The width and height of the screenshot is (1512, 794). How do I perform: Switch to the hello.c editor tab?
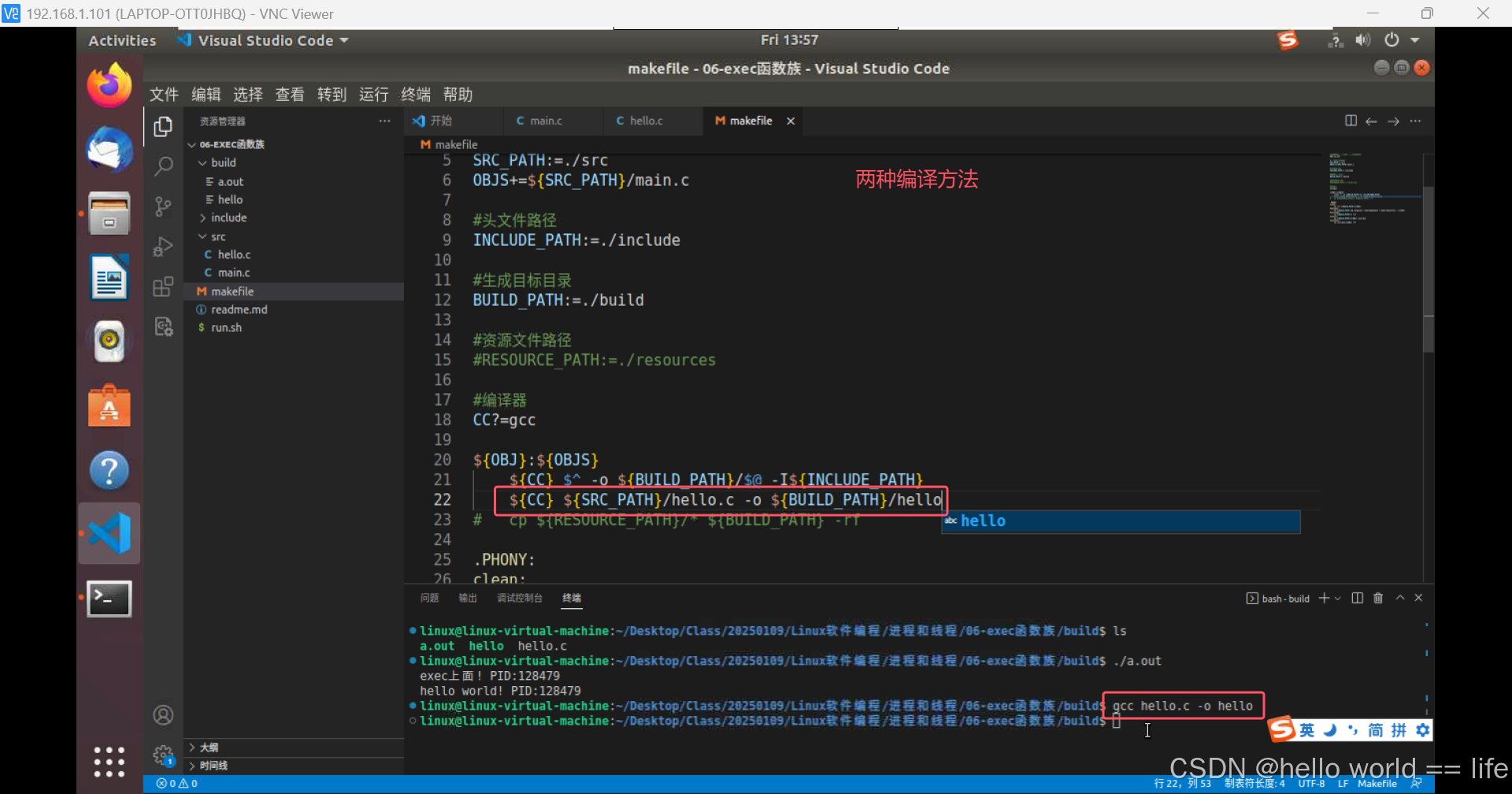click(646, 121)
